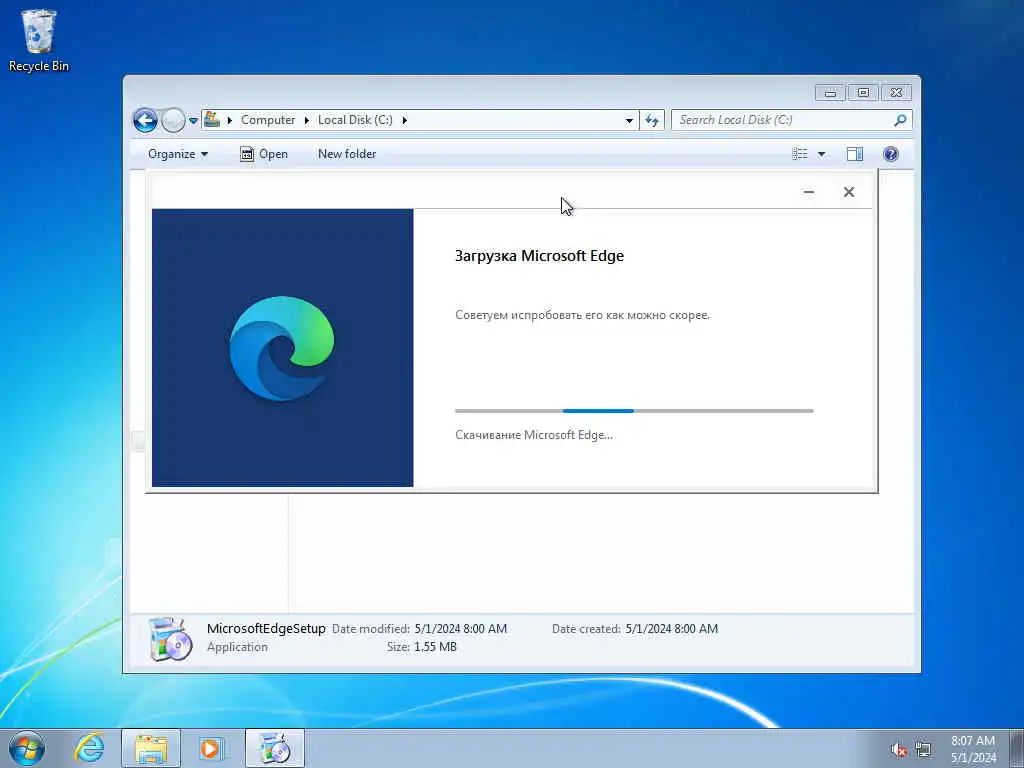Viewport: 1024px width, 768px height.
Task: Click the muted volume tray icon
Action: click(899, 750)
